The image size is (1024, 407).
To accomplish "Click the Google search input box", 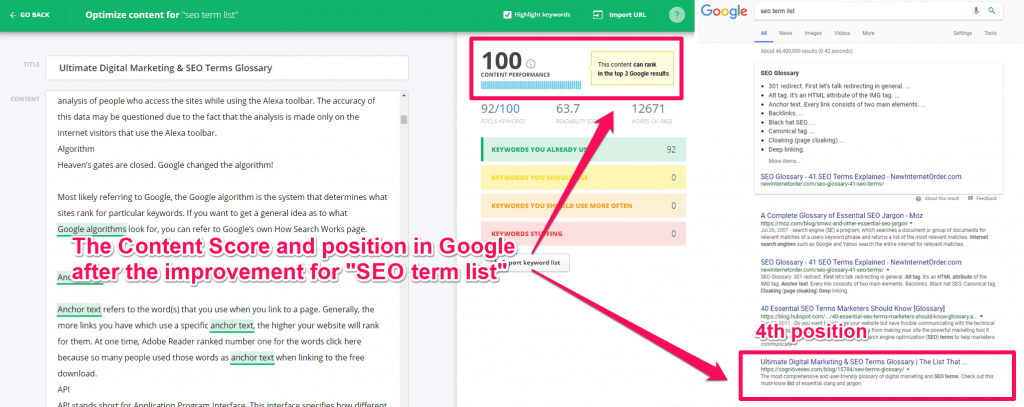I will pos(862,11).
